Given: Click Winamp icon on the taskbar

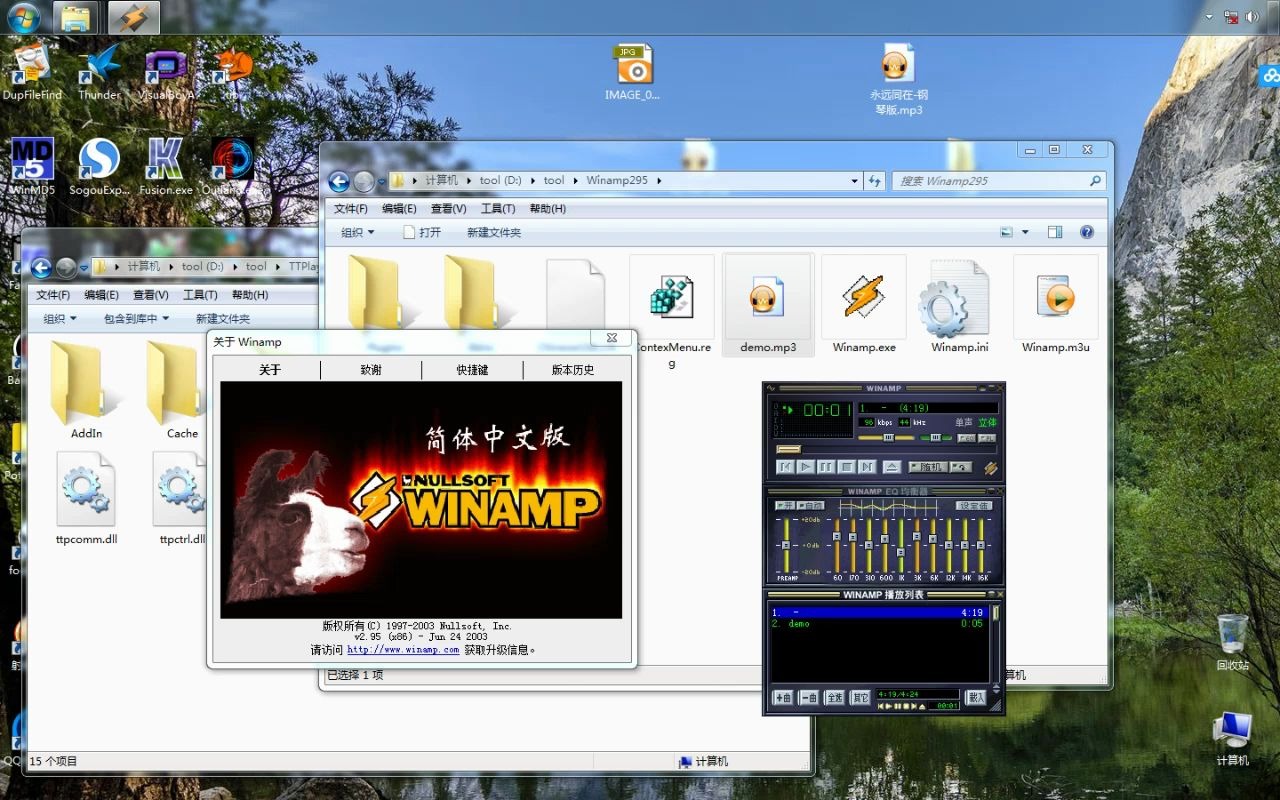Looking at the screenshot, I should [134, 17].
